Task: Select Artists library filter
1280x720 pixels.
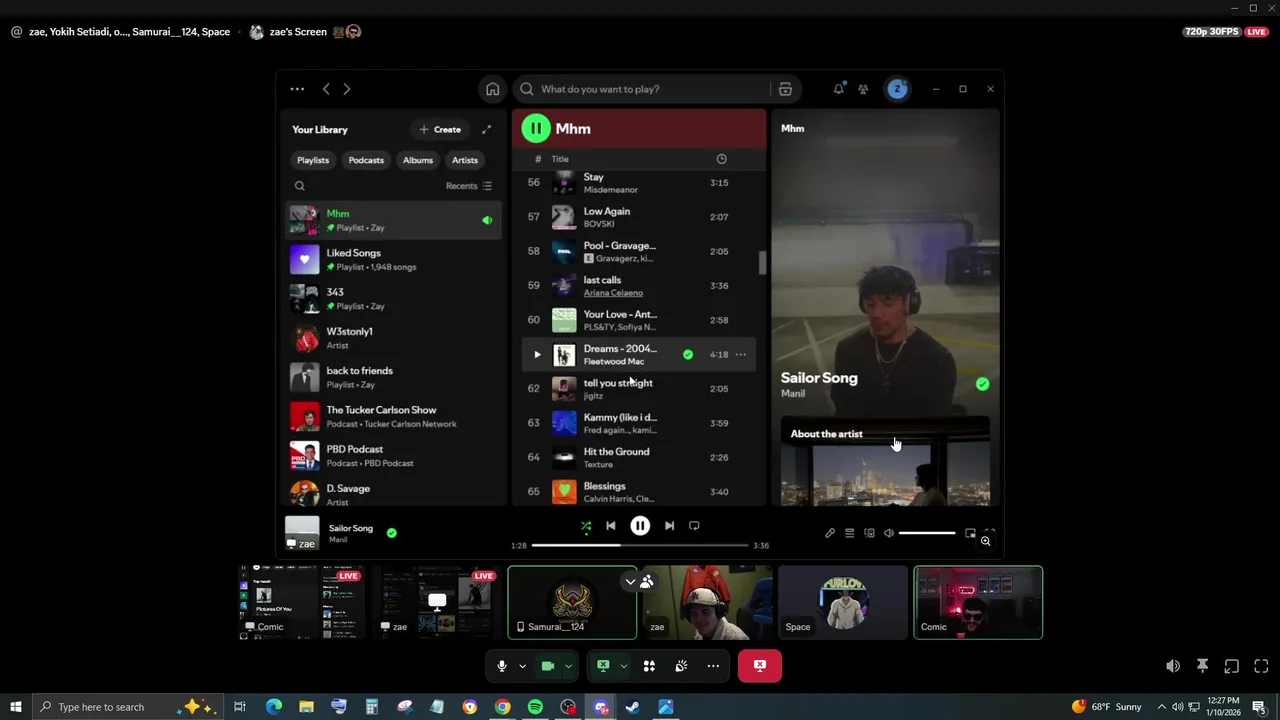Action: [465, 160]
